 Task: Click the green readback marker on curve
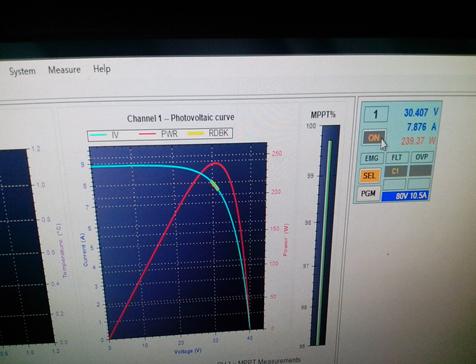point(215,185)
